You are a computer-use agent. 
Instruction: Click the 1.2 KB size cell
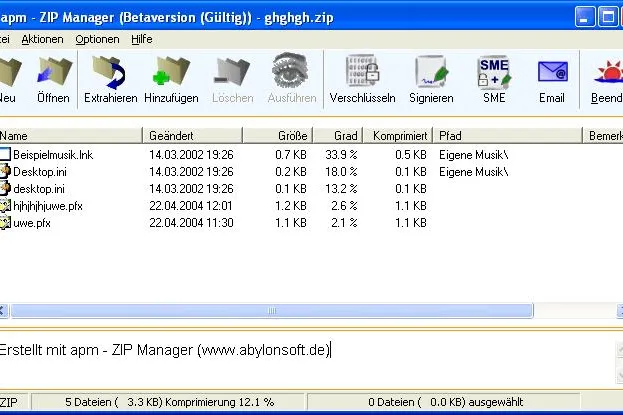(x=291, y=206)
